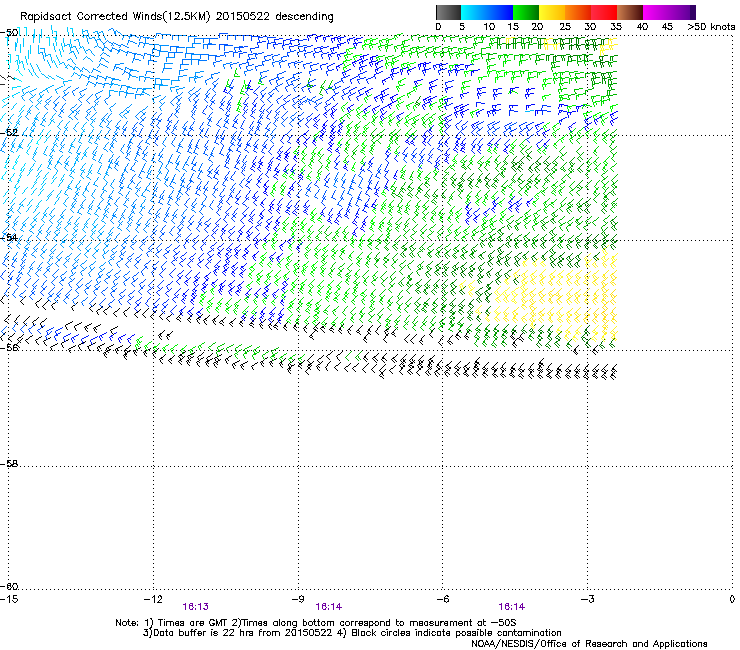
Task: Select the gray 0-5 knots color swatch
Action: 448,12
